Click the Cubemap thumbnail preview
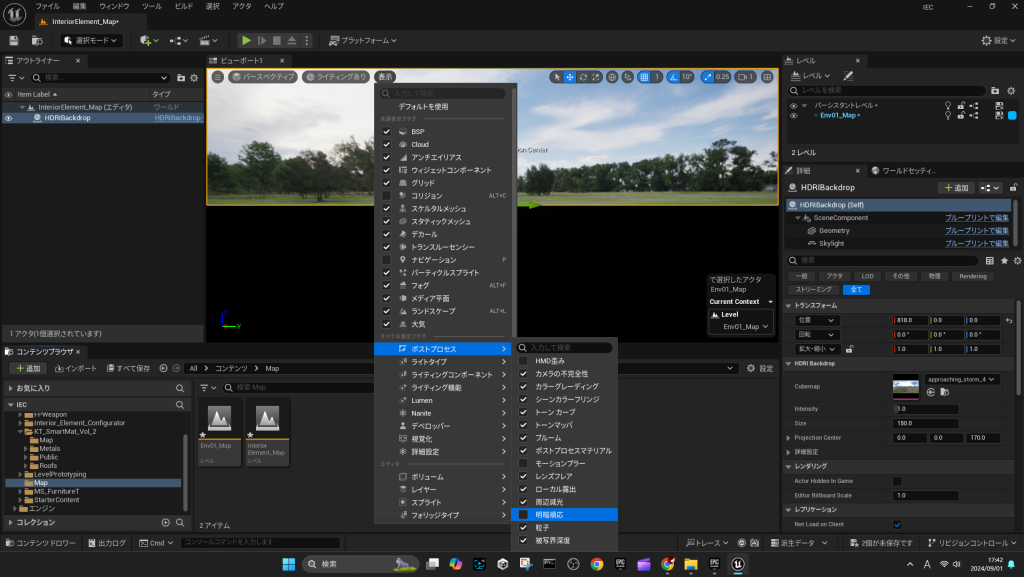This screenshot has height=577, width=1024. click(x=907, y=385)
